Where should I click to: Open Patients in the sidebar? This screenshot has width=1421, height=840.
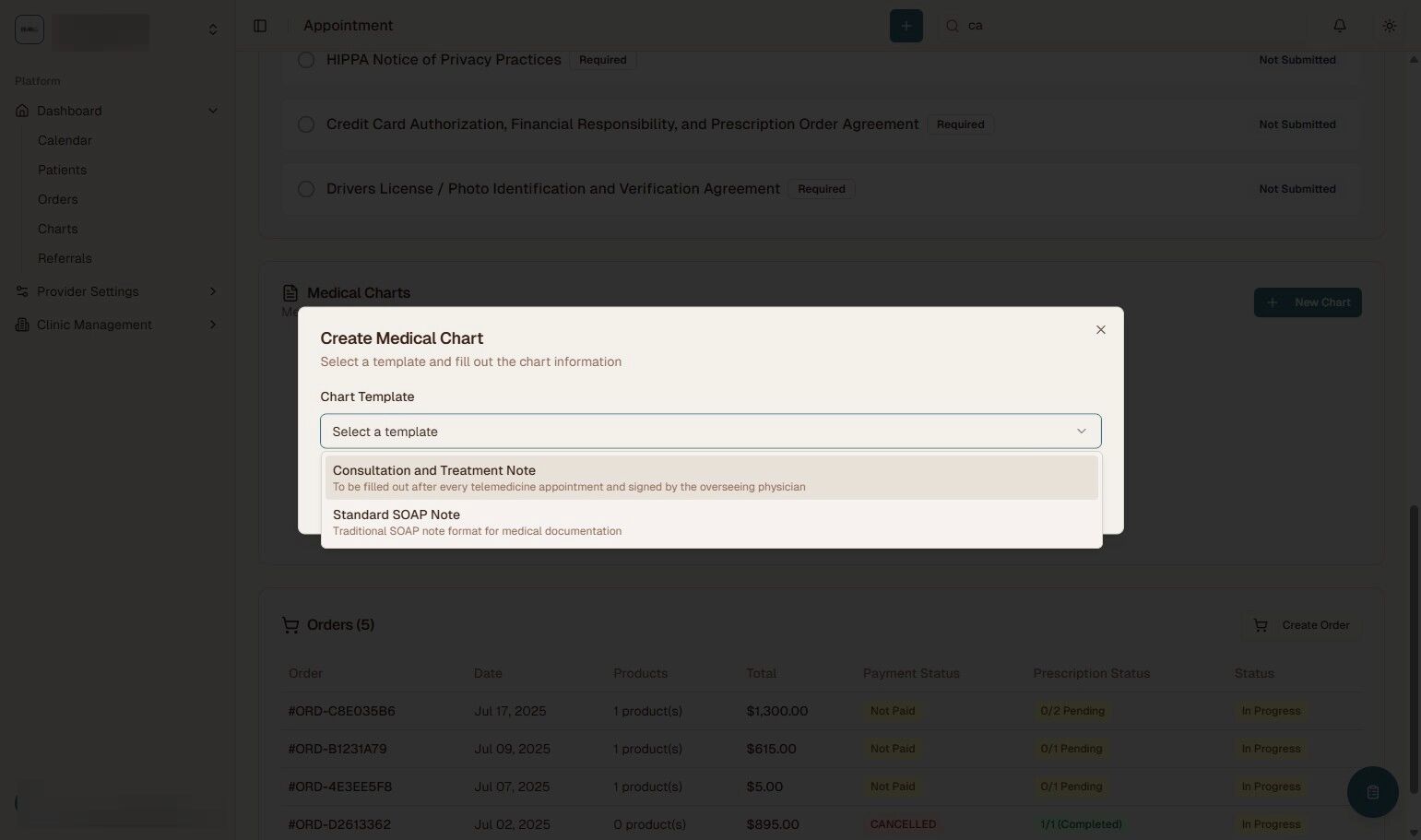[x=62, y=170]
